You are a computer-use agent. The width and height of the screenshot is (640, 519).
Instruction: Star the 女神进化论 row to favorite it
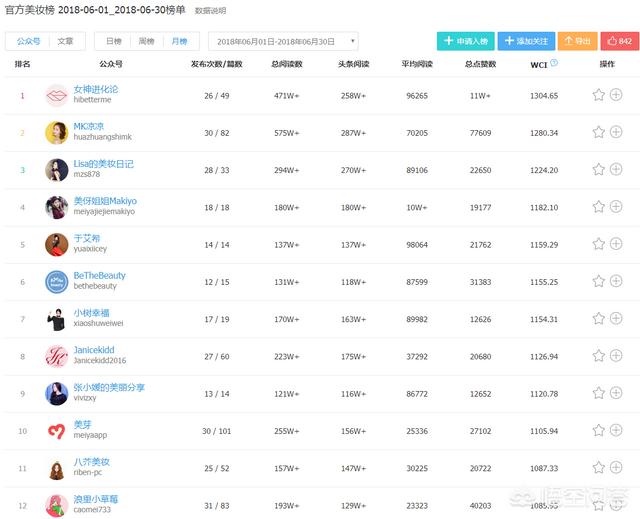(598, 95)
